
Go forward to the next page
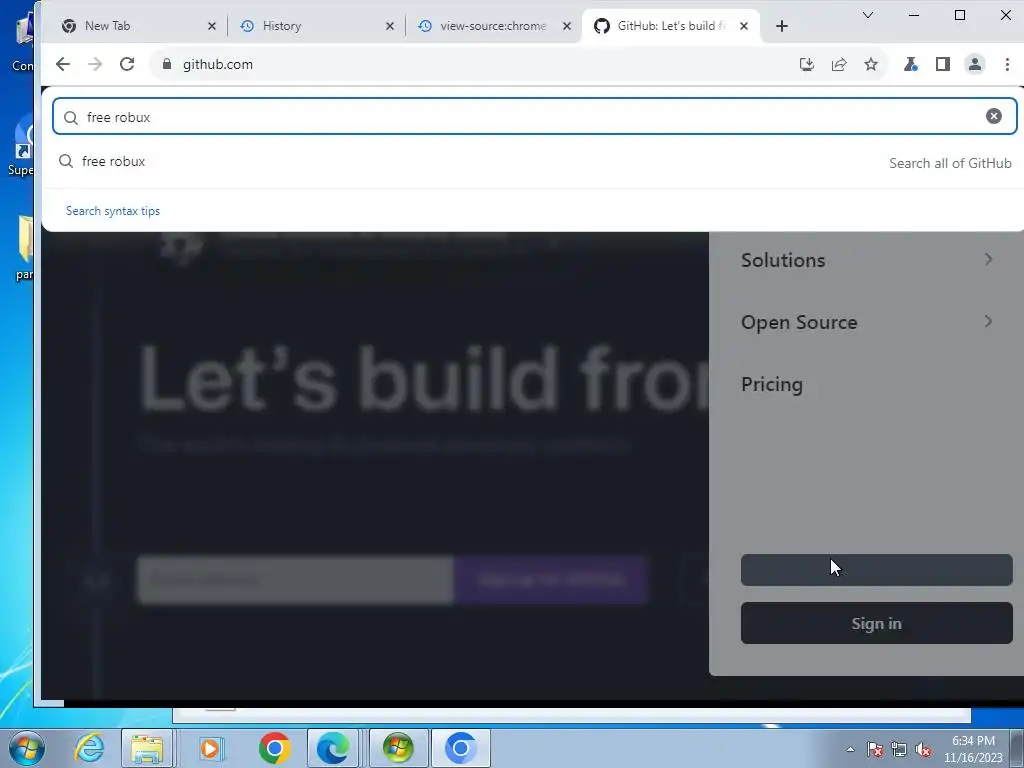point(95,64)
